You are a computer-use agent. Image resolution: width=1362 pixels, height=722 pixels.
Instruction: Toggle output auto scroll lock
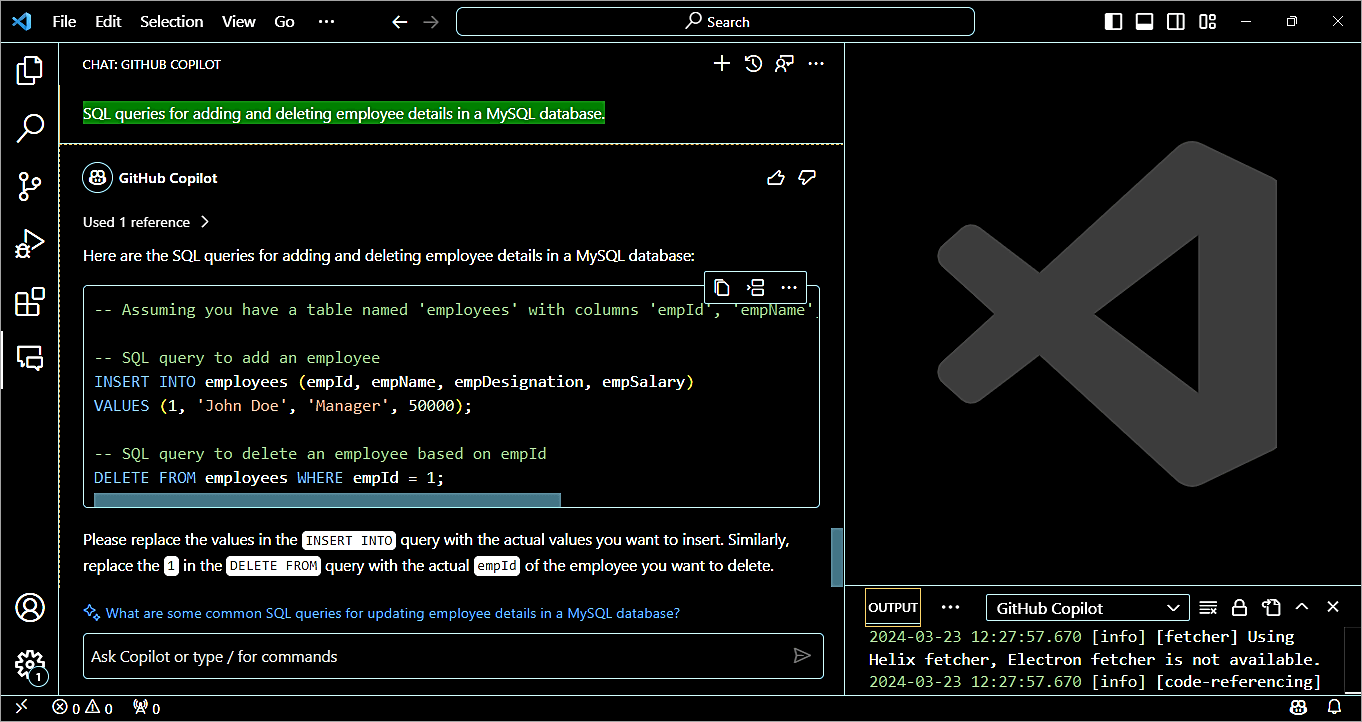[1239, 608]
